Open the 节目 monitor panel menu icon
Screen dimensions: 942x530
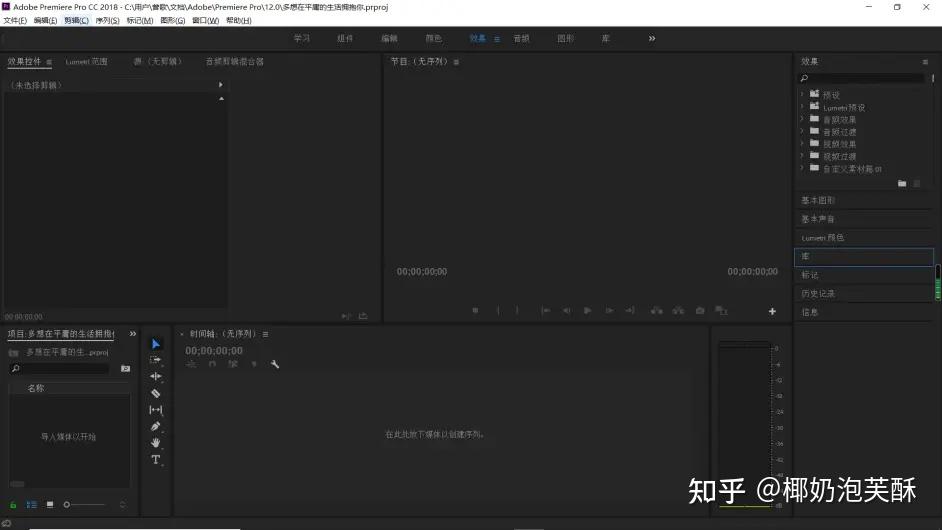click(456, 62)
